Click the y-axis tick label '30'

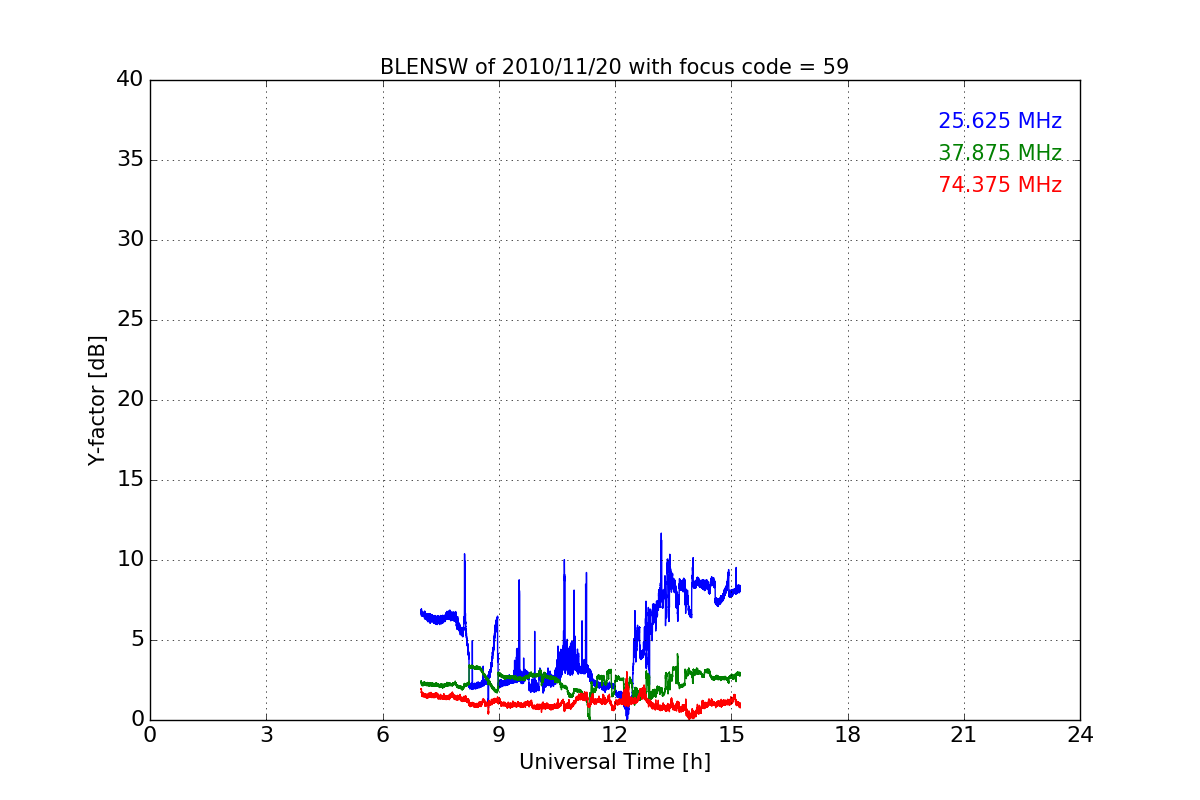click(x=130, y=240)
